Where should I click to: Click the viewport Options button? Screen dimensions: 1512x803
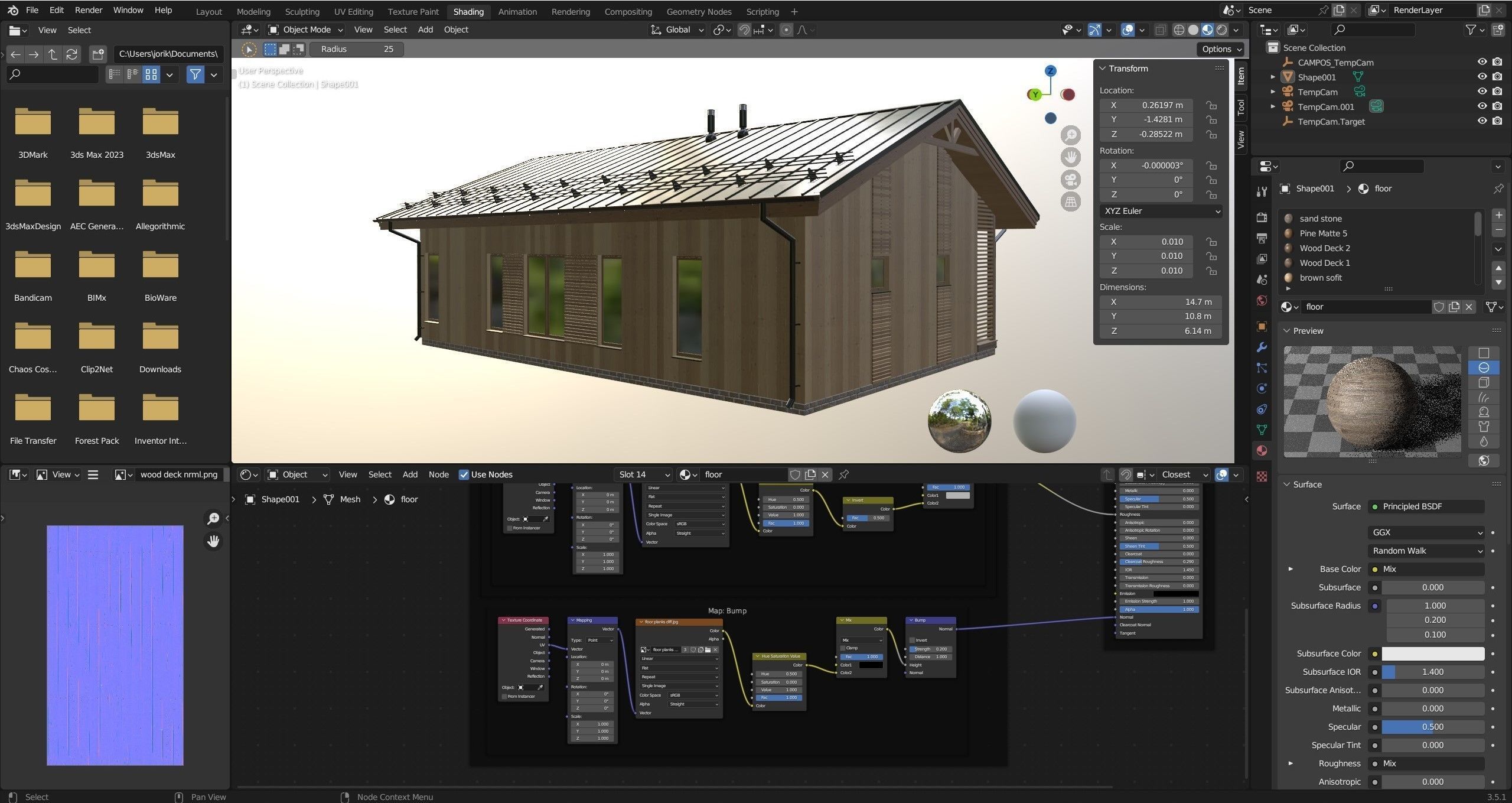pos(1221,49)
